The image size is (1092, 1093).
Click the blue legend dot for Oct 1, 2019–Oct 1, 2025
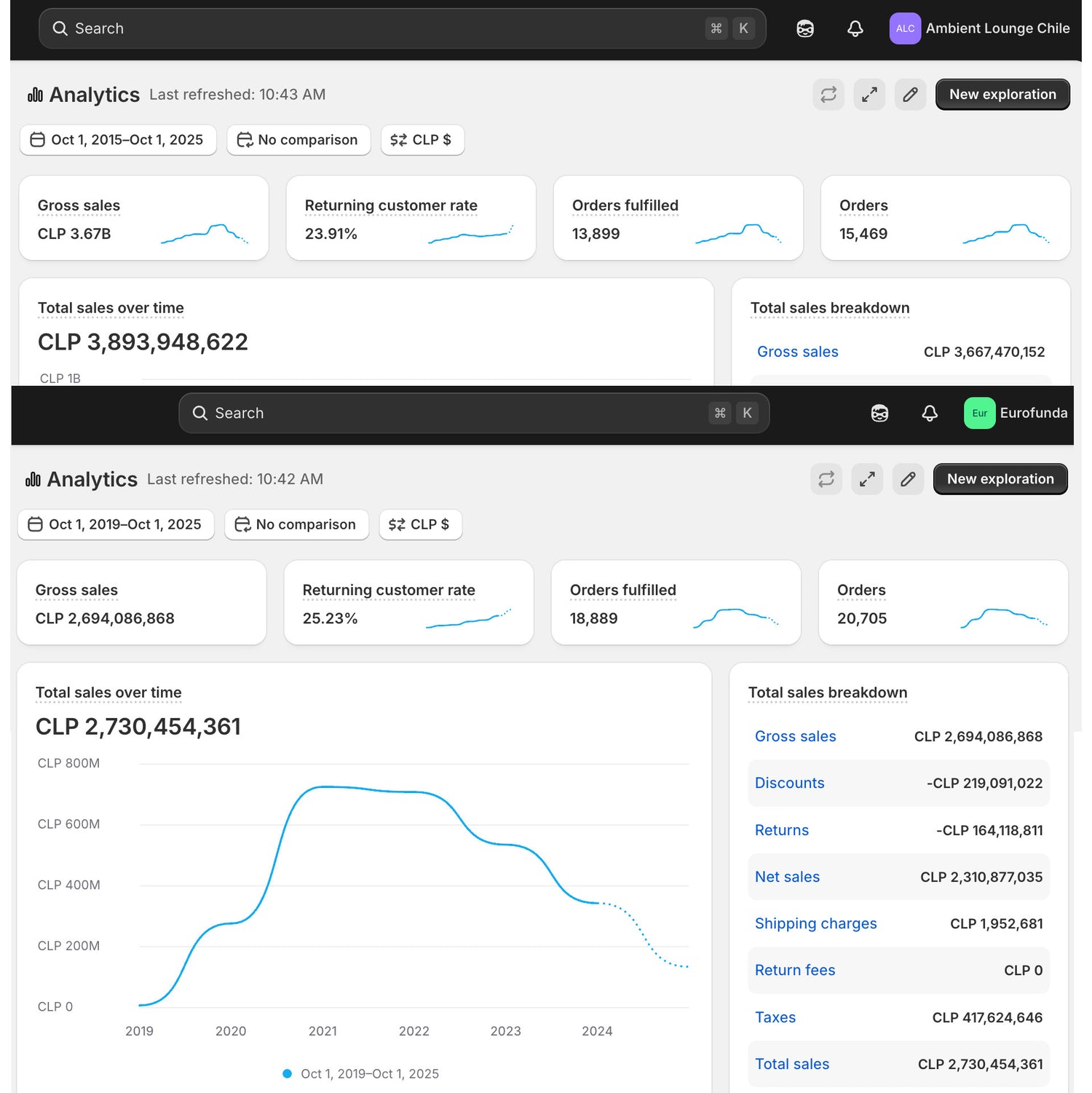(x=287, y=1073)
